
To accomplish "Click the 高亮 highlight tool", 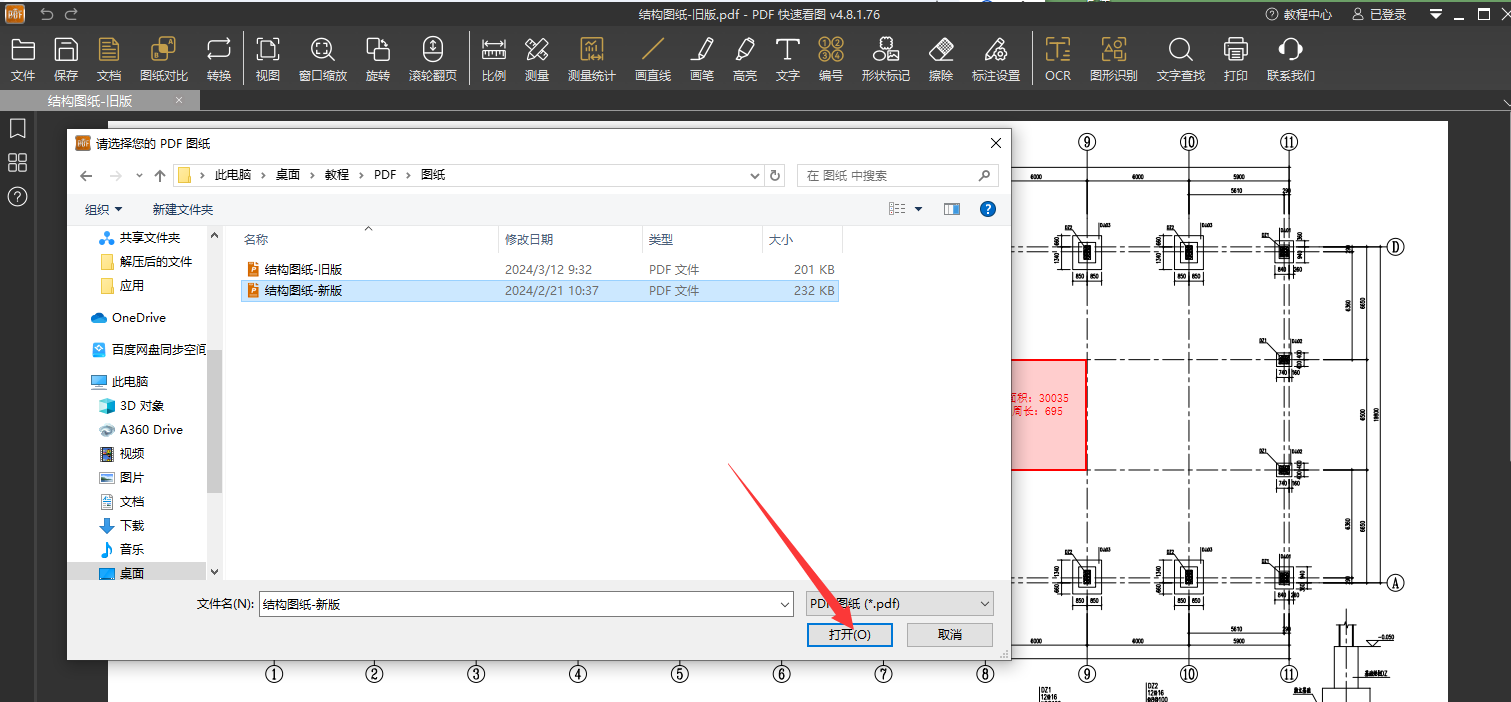I will click(x=744, y=58).
